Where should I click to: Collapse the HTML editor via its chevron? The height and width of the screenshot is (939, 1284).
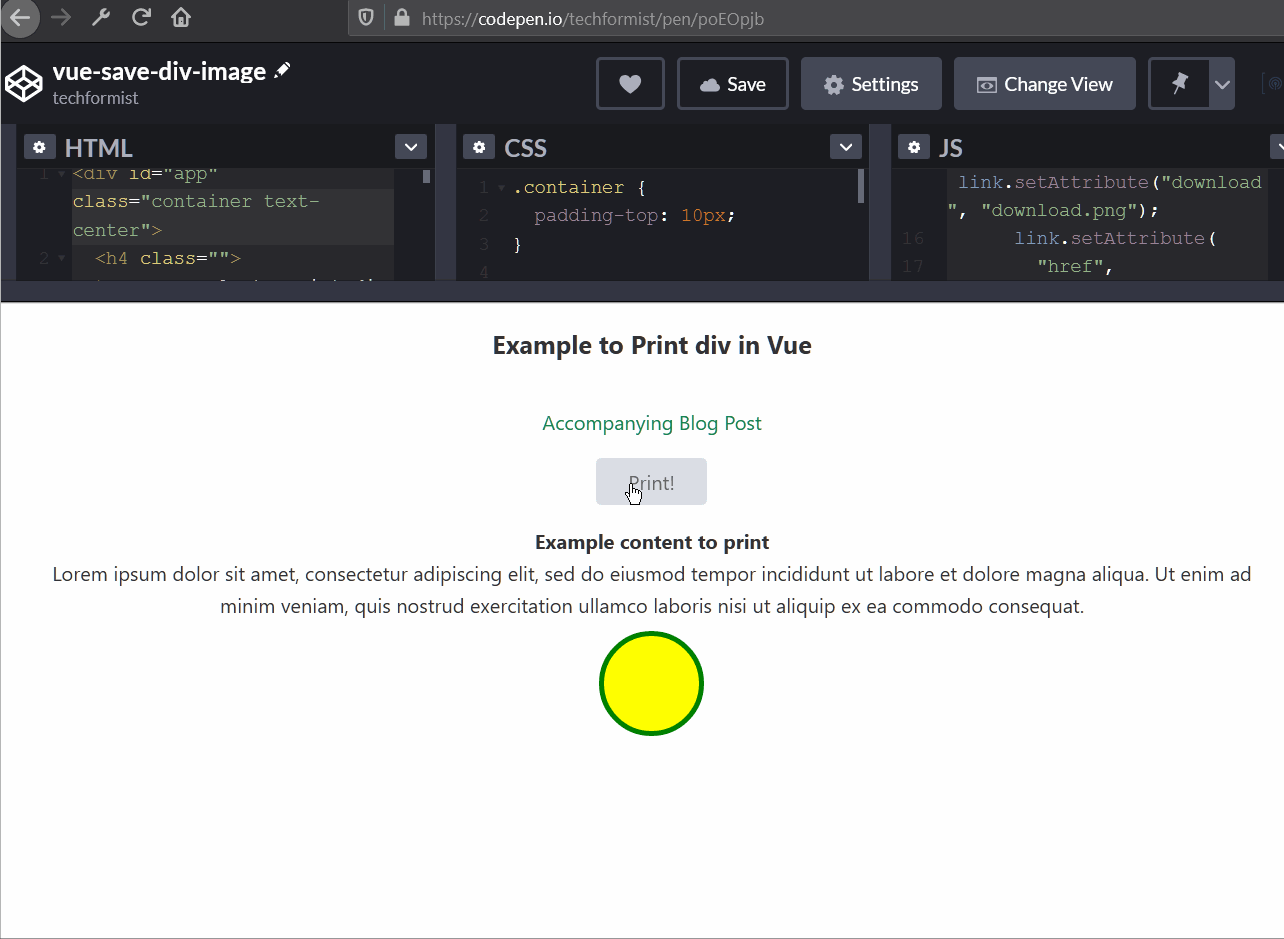(410, 146)
